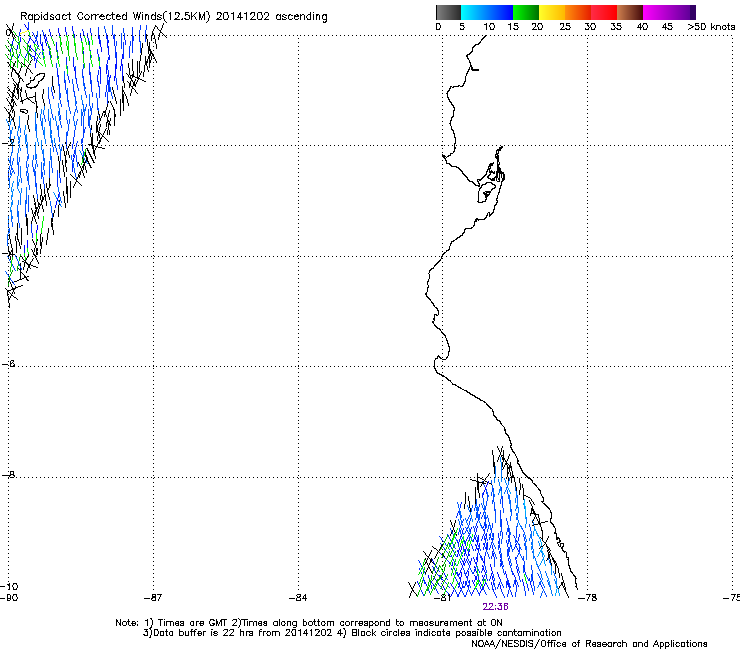Click the island inside the coastal gulf

pyautogui.click(x=486, y=193)
